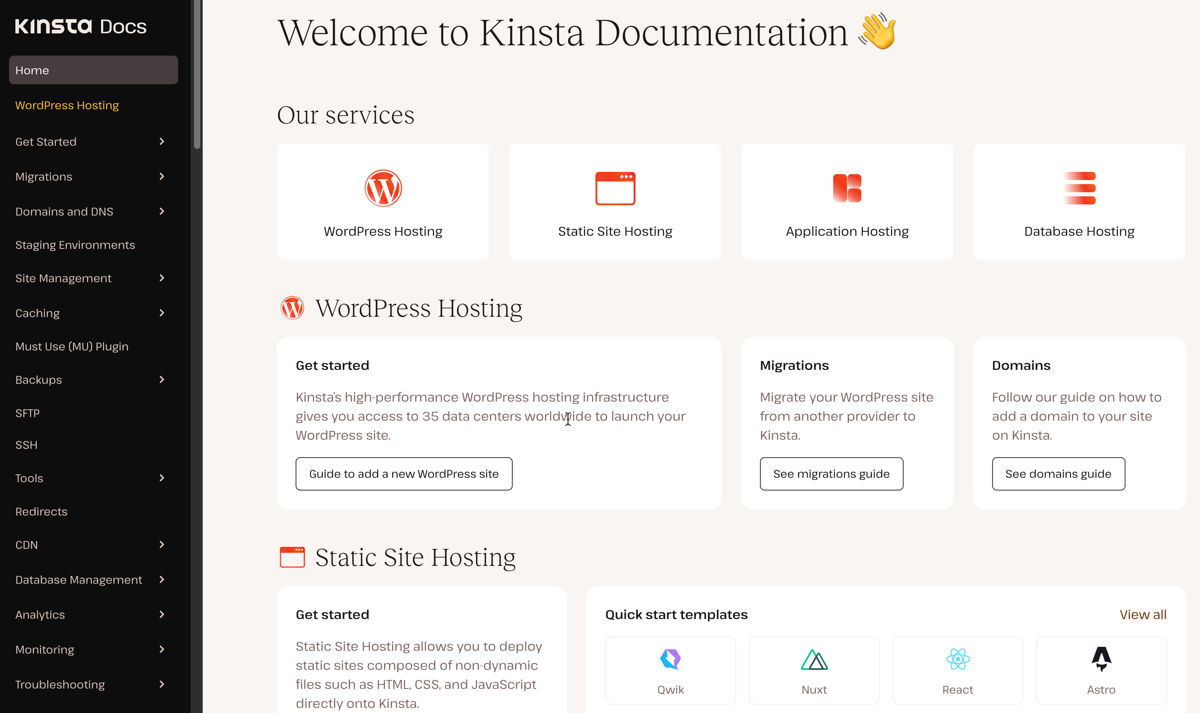Open the React quick start template

[x=957, y=659]
